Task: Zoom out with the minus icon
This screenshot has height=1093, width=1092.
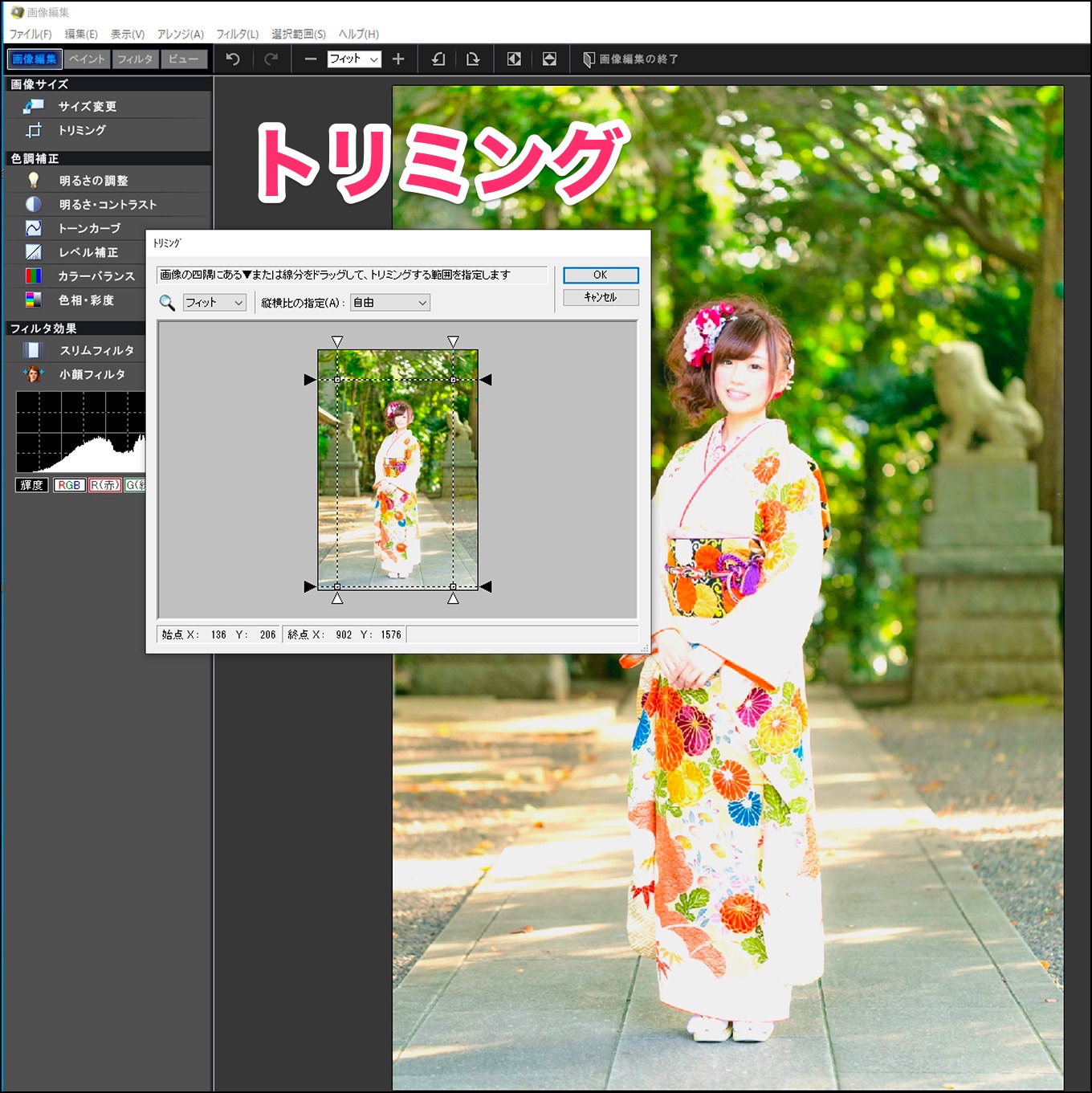Action: 310,59
